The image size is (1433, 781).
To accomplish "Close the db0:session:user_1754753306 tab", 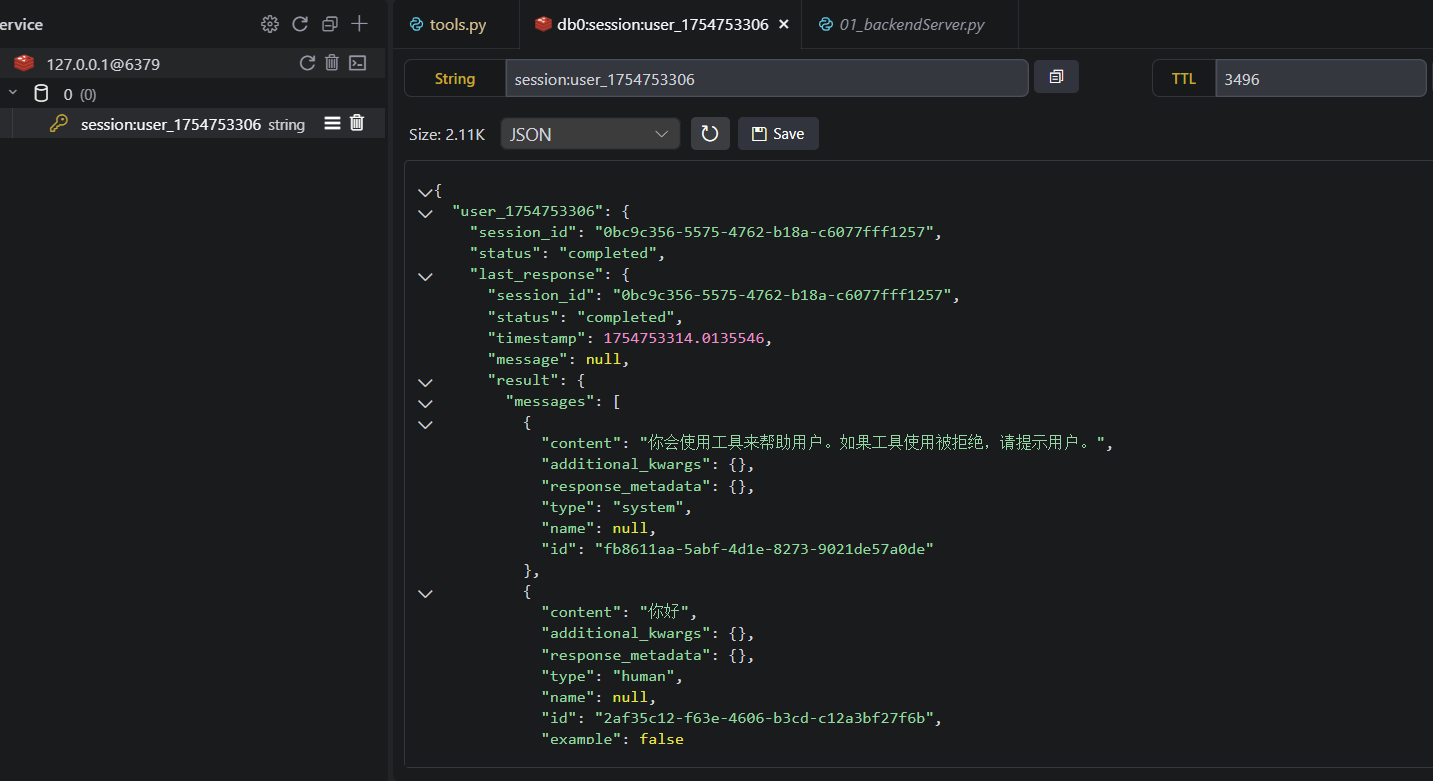I will pyautogui.click(x=783, y=24).
